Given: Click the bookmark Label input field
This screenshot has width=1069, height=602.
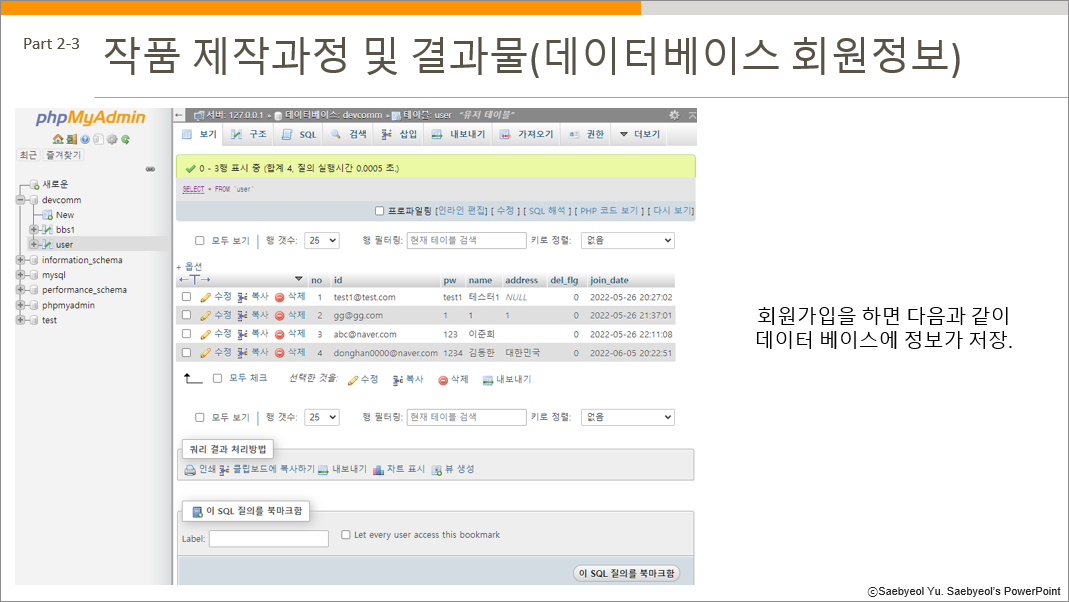Looking at the screenshot, I should click(x=269, y=539).
